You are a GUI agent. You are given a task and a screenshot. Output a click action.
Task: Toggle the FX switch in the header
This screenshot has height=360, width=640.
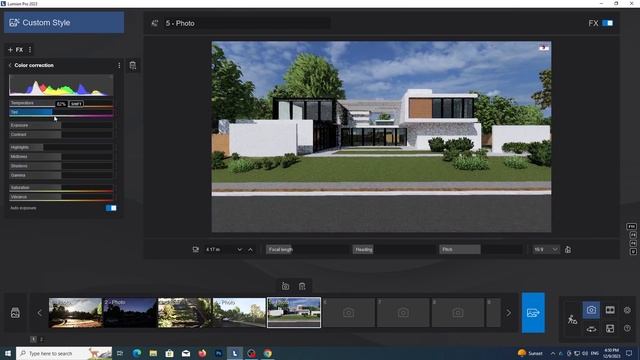(608, 23)
